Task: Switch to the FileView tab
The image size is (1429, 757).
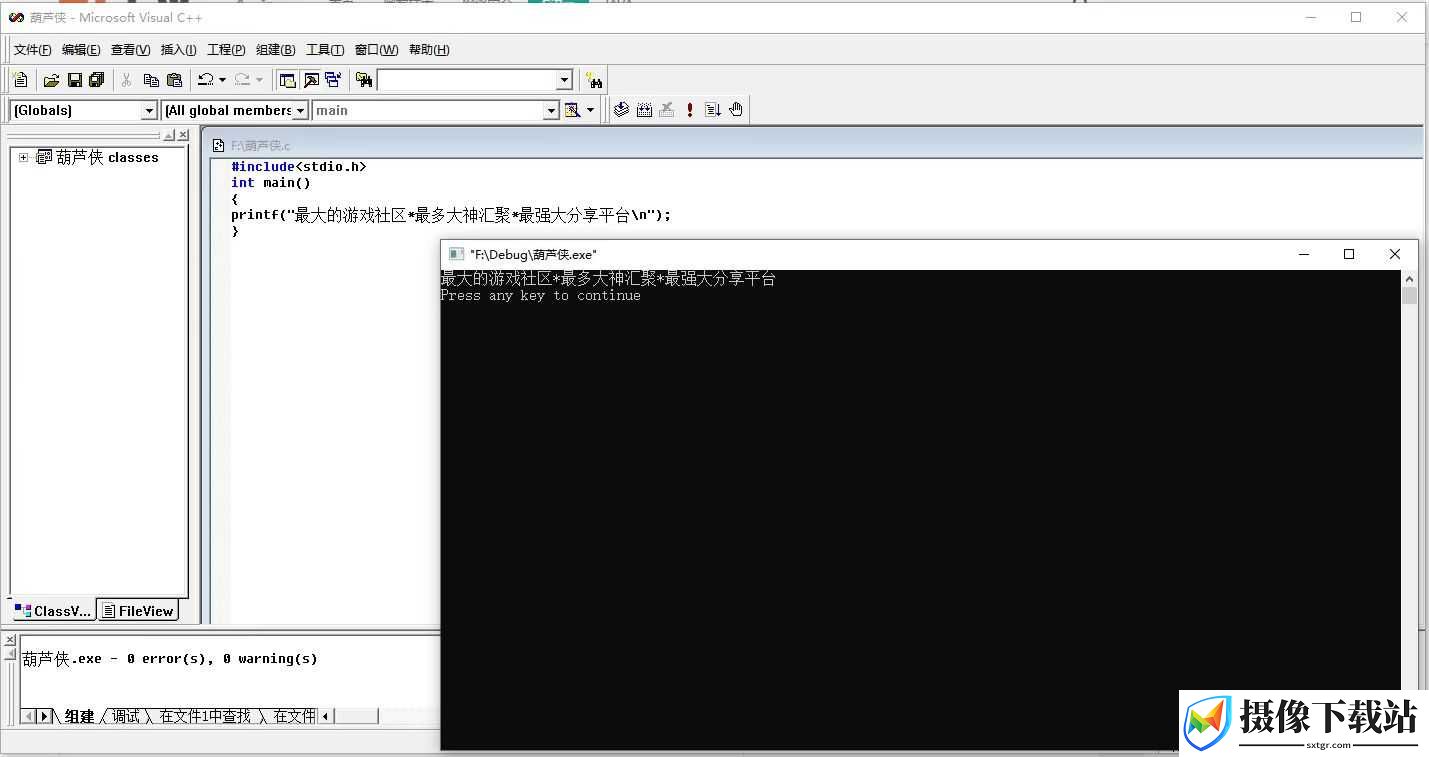Action: pos(138,611)
